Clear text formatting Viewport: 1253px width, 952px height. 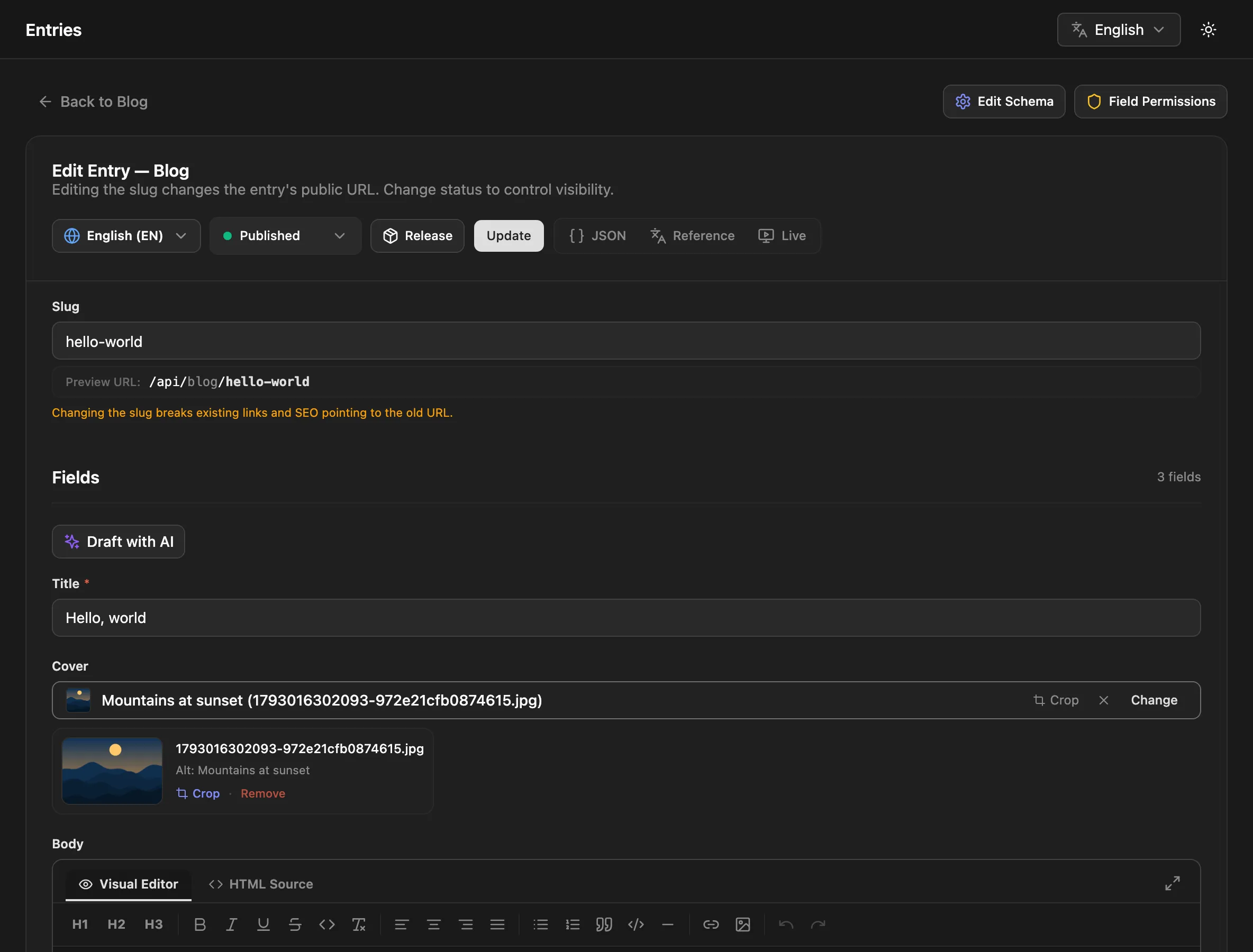pos(358,924)
